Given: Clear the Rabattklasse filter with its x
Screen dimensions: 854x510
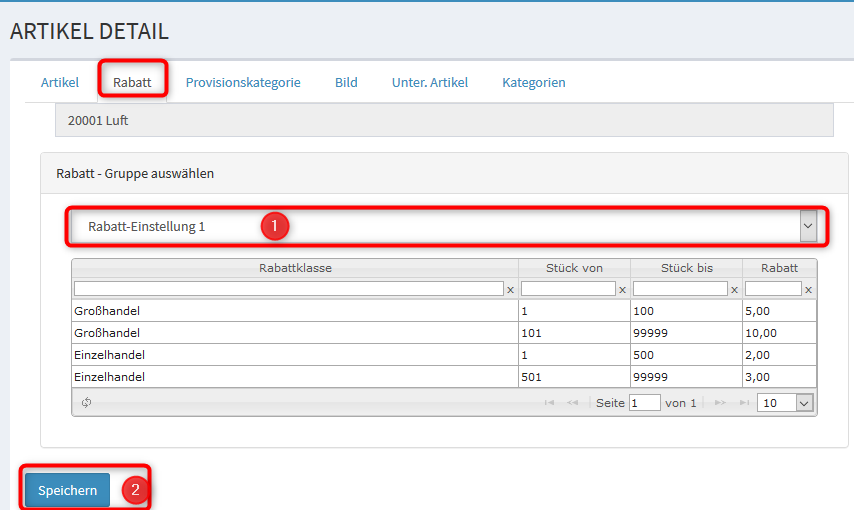Looking at the screenshot, I should [x=510, y=290].
